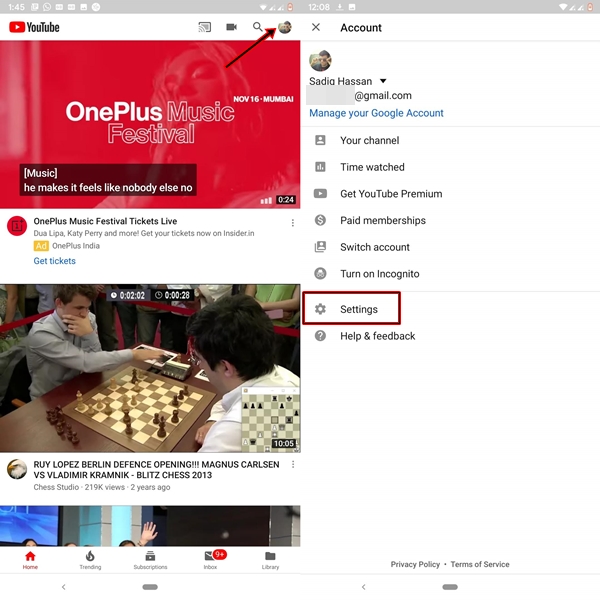Tap the OnePlus India advertiser name
600x600 pixels.
tap(76, 246)
